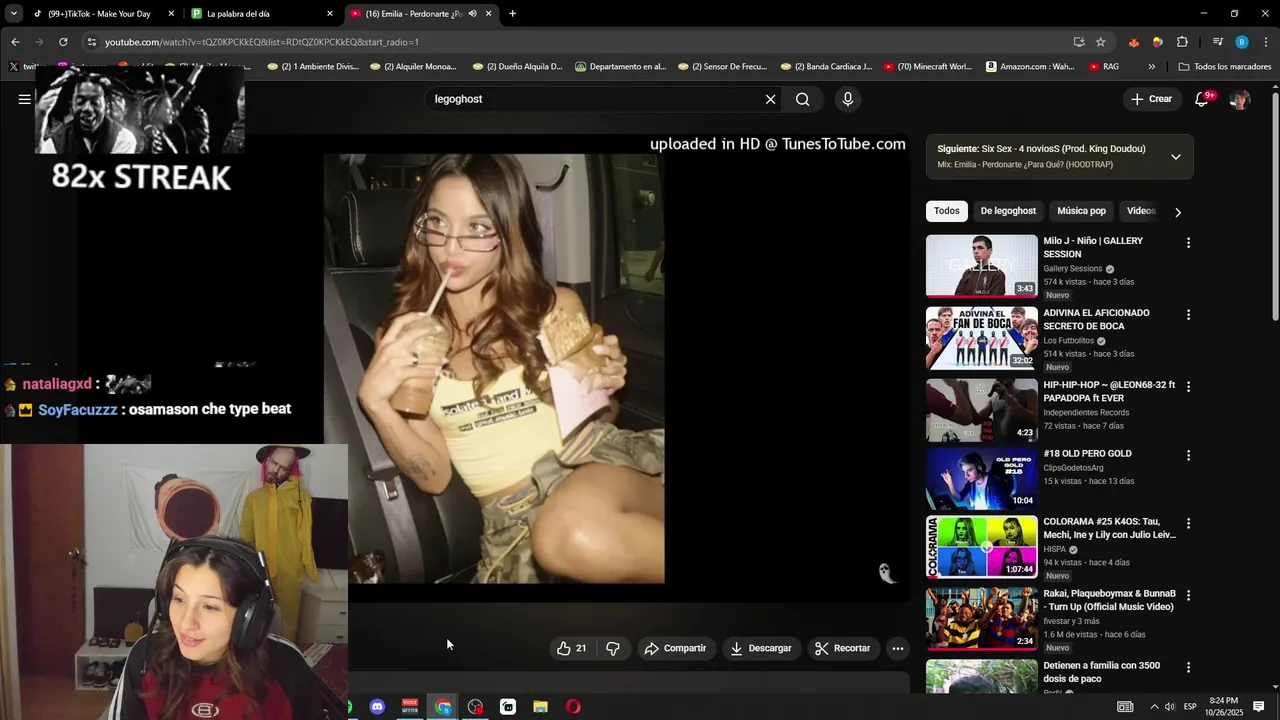Start voice search with microphone
Viewport: 1280px width, 720px height.
[x=848, y=99]
